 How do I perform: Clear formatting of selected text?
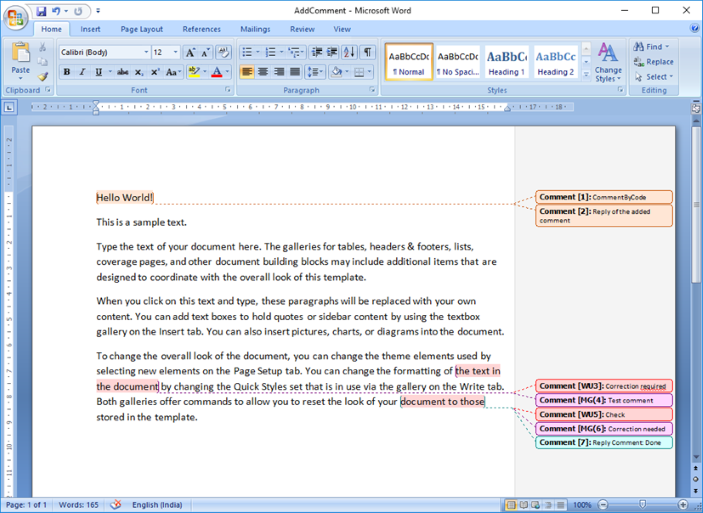pos(223,52)
